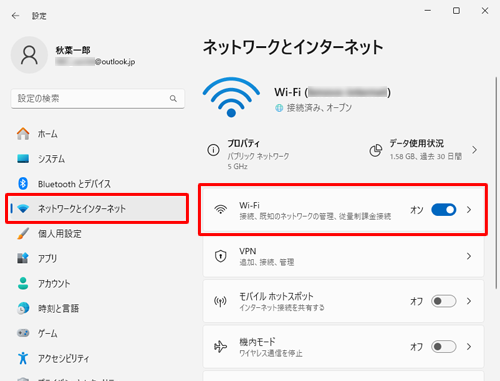Click the vertical scrollbar of the settings pane

coord(496,182)
